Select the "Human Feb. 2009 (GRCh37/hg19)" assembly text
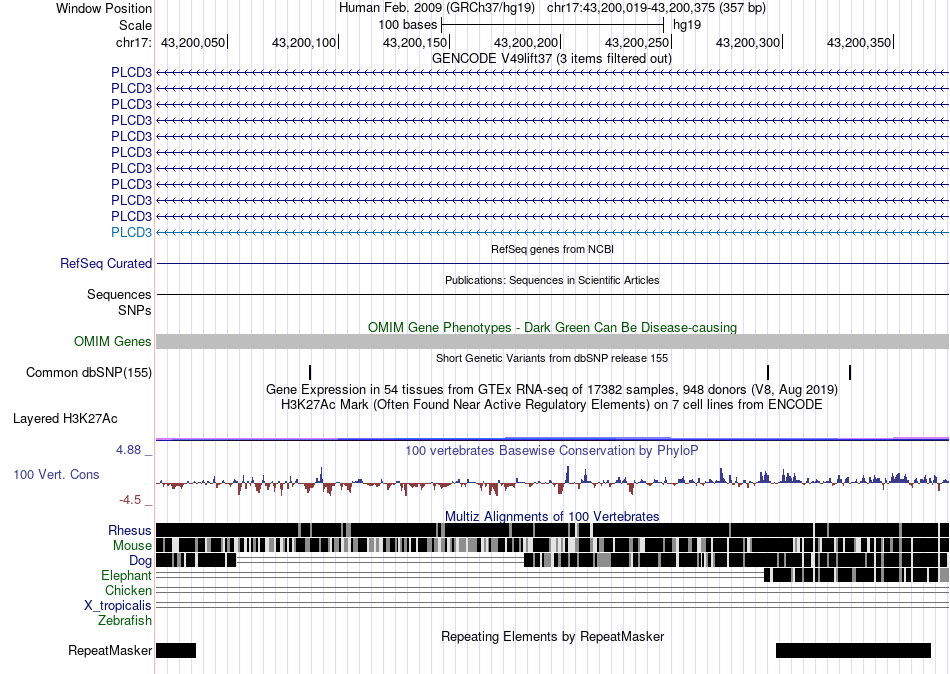950x674 pixels. [x=437, y=8]
